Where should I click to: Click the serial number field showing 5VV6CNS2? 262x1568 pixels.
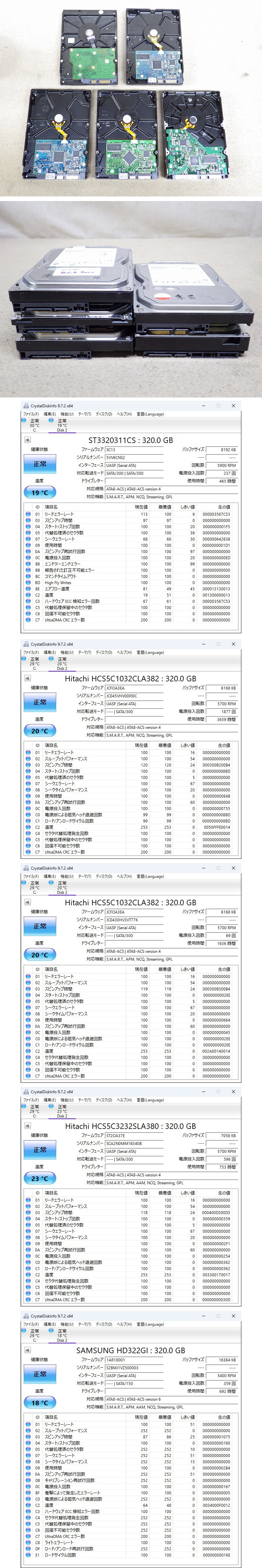coord(134,457)
